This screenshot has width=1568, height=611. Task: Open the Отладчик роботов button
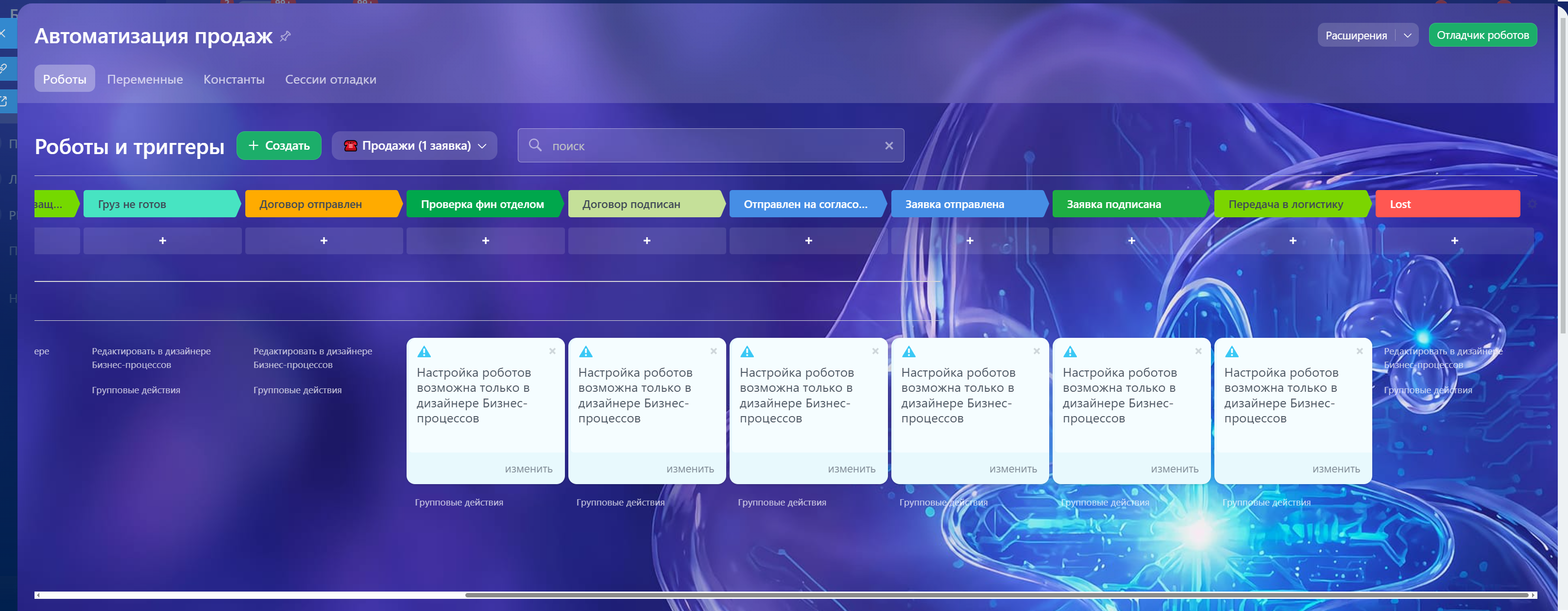1482,35
